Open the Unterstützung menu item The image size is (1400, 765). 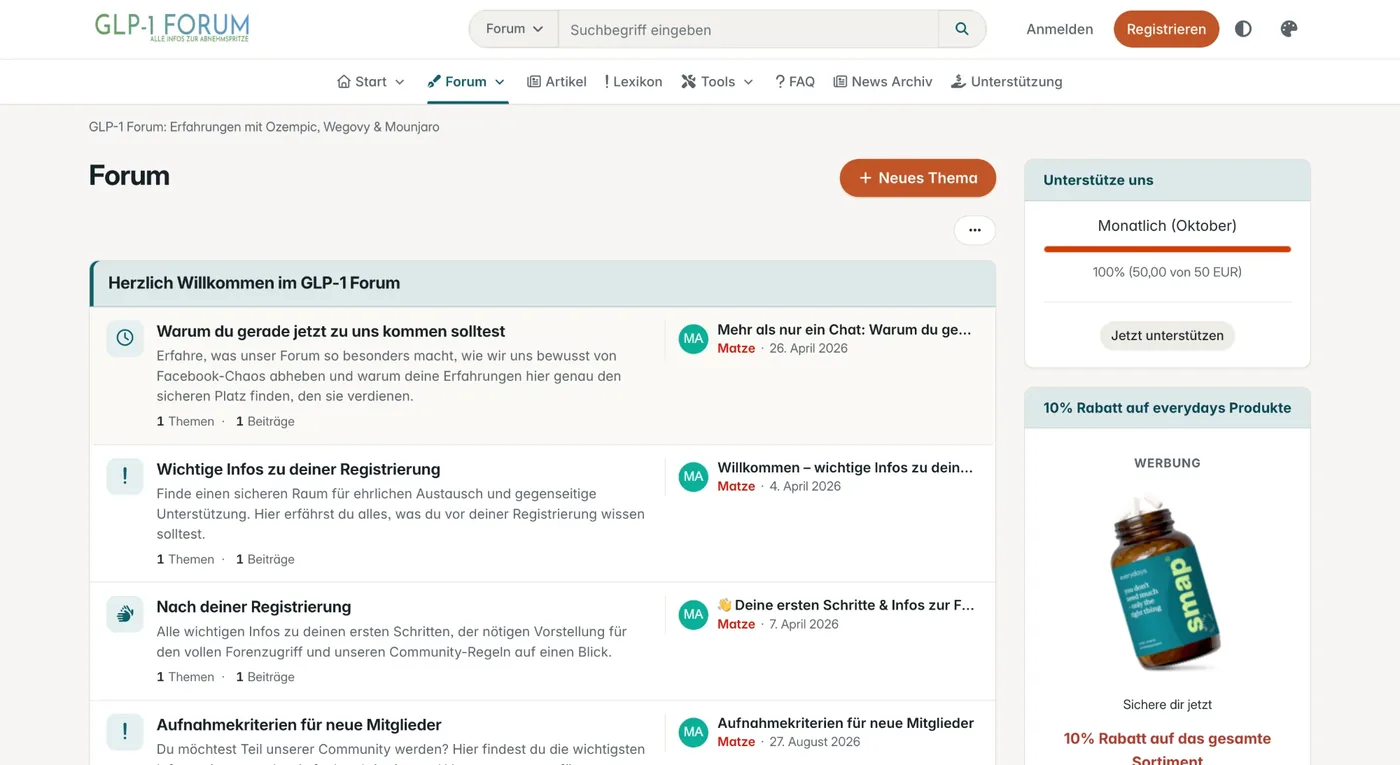1006,82
